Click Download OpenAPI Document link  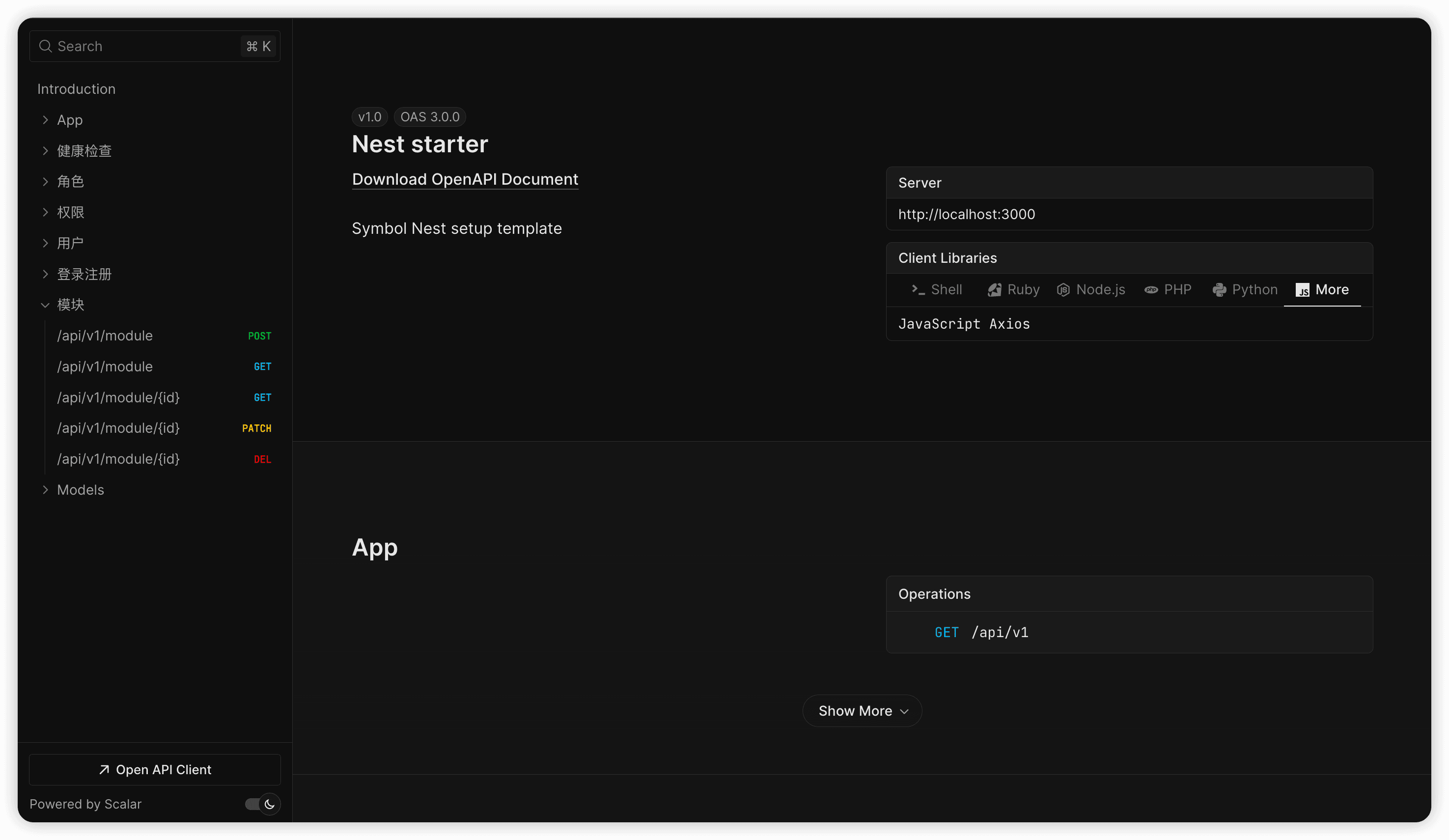coord(465,179)
